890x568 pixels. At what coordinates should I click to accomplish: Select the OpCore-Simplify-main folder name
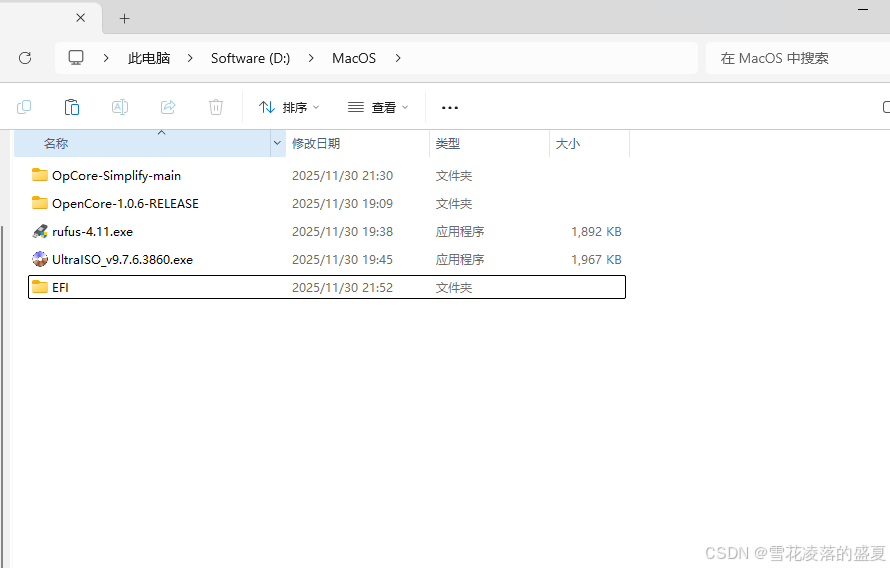click(x=116, y=176)
